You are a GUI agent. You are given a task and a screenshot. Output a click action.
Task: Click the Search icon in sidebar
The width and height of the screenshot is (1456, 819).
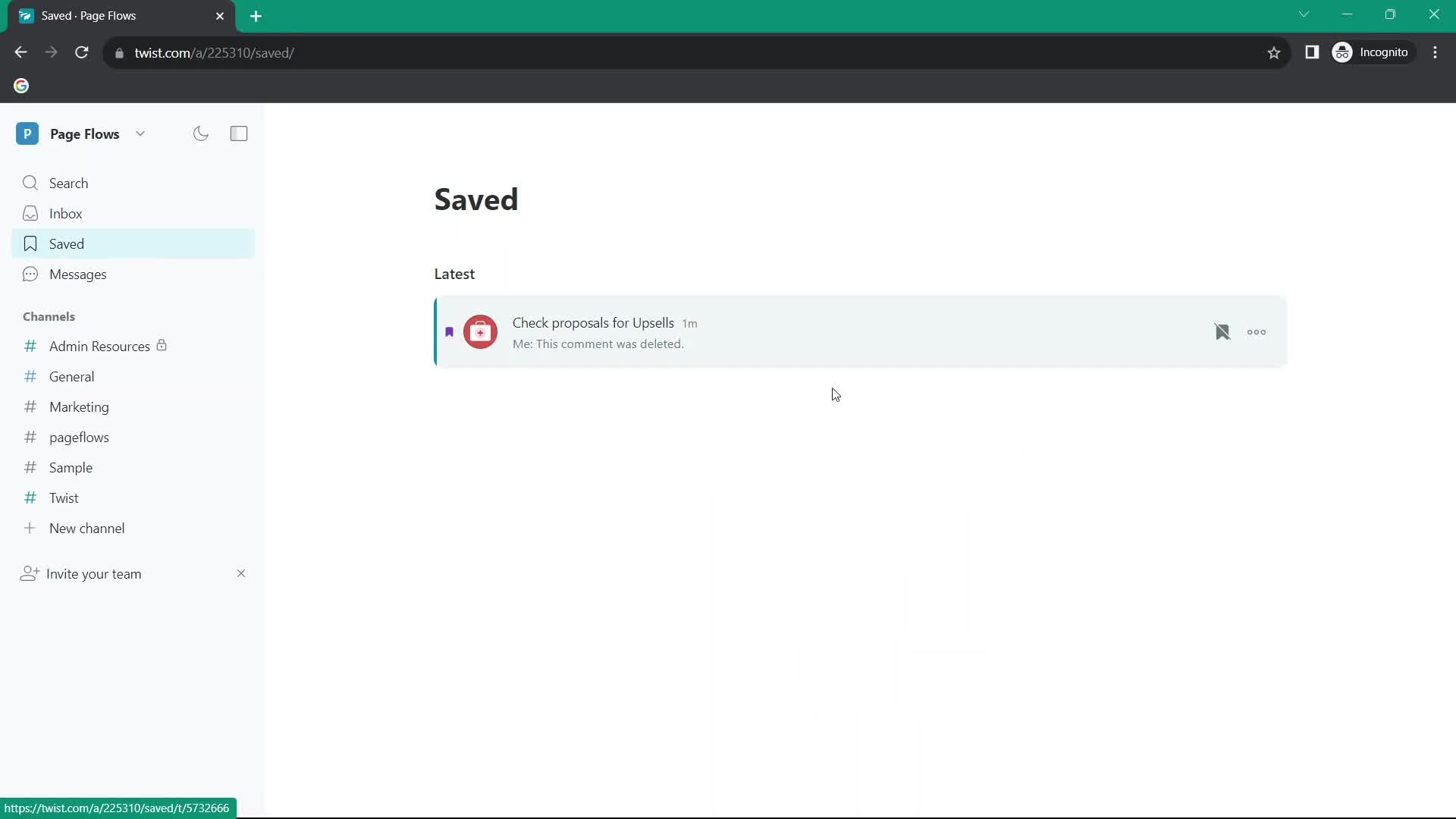31,183
